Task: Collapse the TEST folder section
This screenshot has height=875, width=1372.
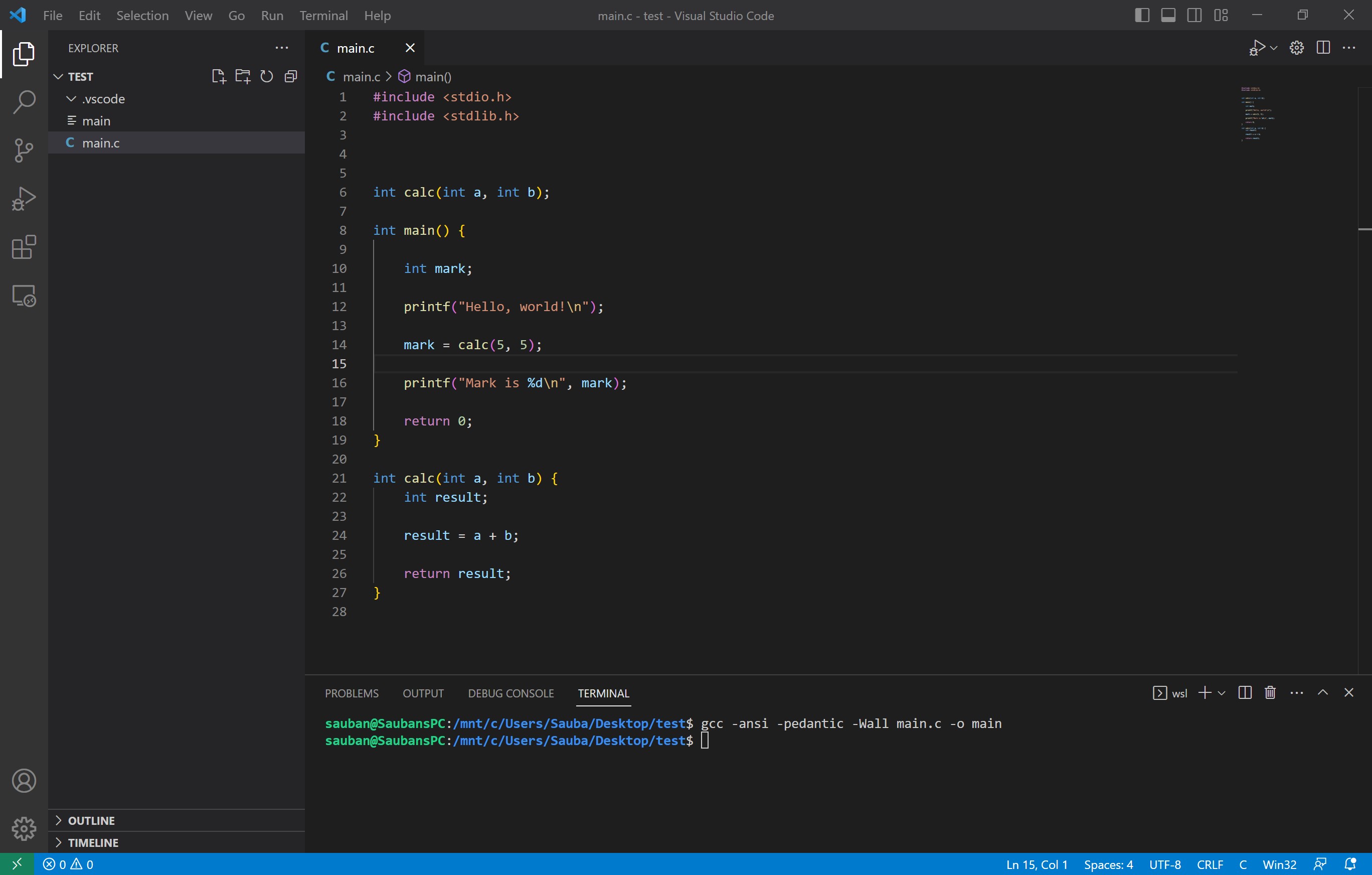Action: point(58,76)
